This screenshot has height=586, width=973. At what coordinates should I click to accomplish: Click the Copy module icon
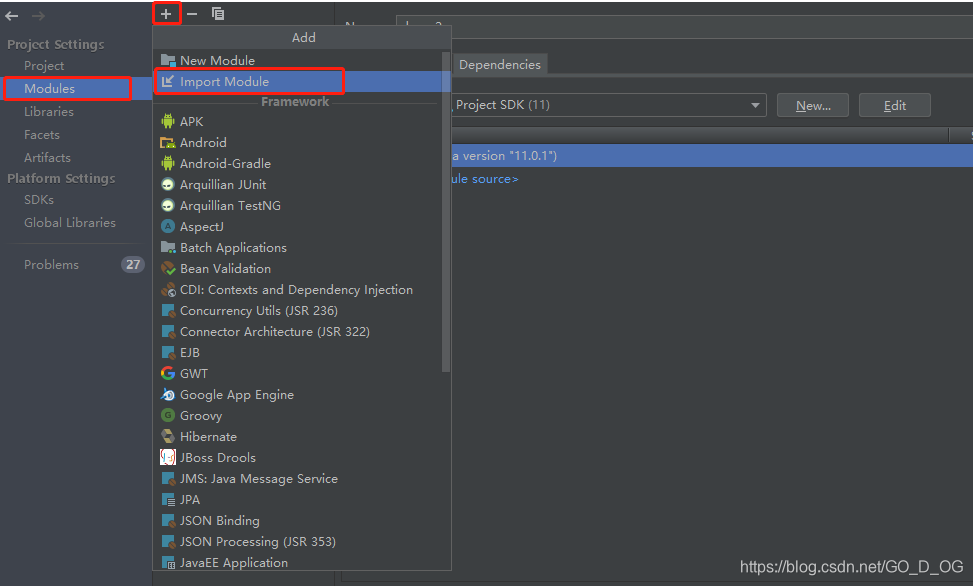(218, 13)
